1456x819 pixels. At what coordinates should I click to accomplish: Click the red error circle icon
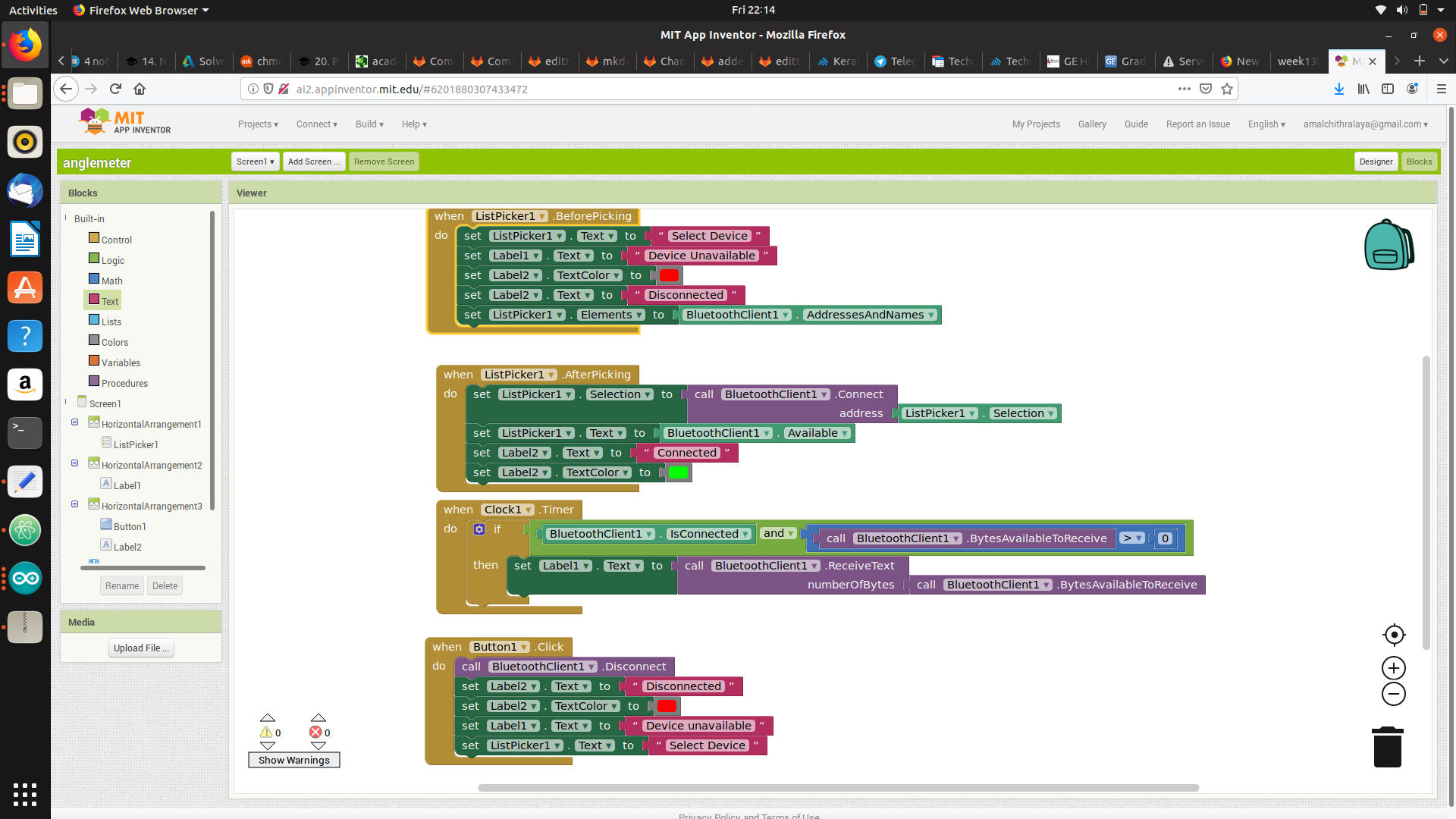[x=315, y=733]
